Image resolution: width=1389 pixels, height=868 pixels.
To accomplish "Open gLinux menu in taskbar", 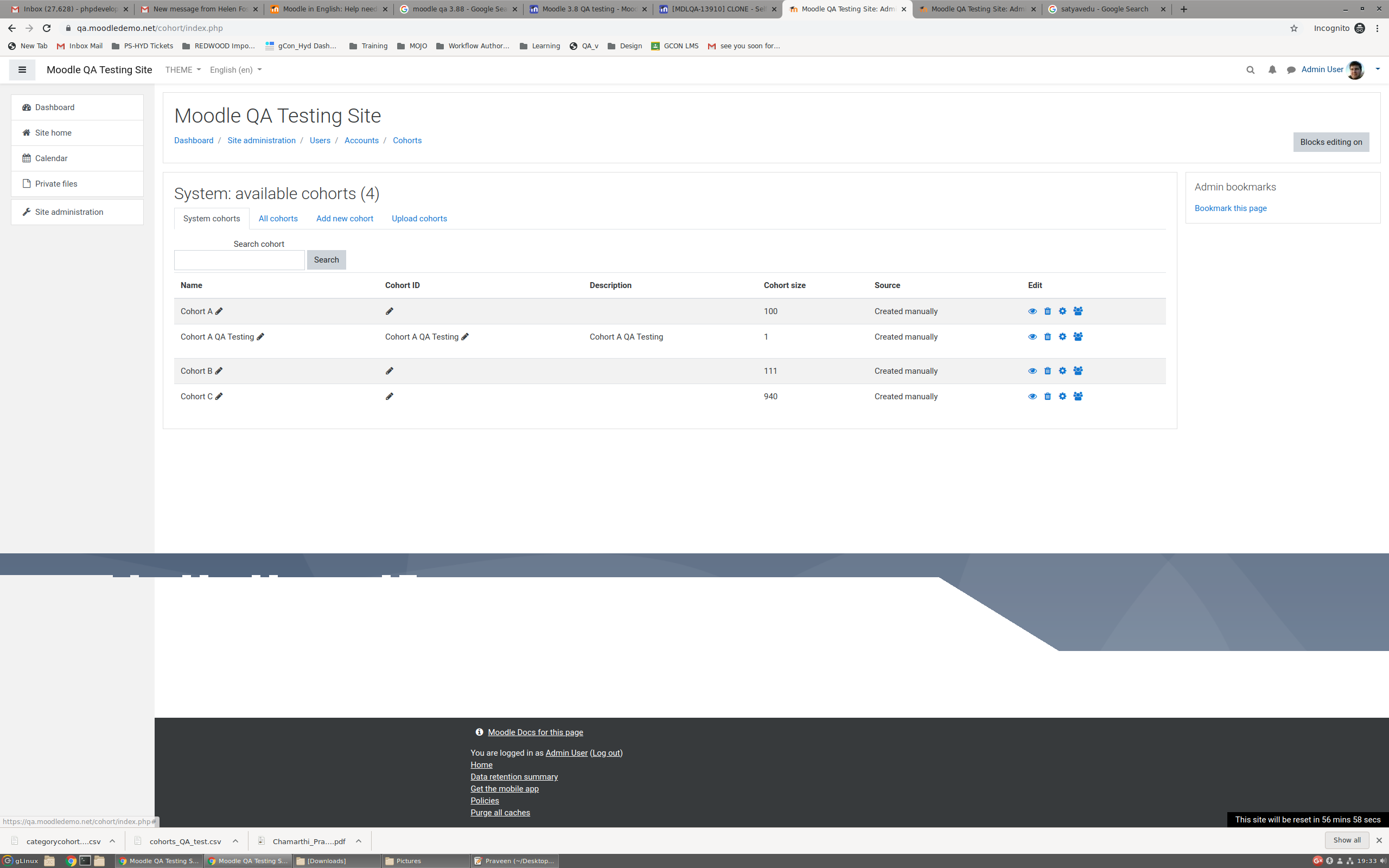I will (x=21, y=860).
